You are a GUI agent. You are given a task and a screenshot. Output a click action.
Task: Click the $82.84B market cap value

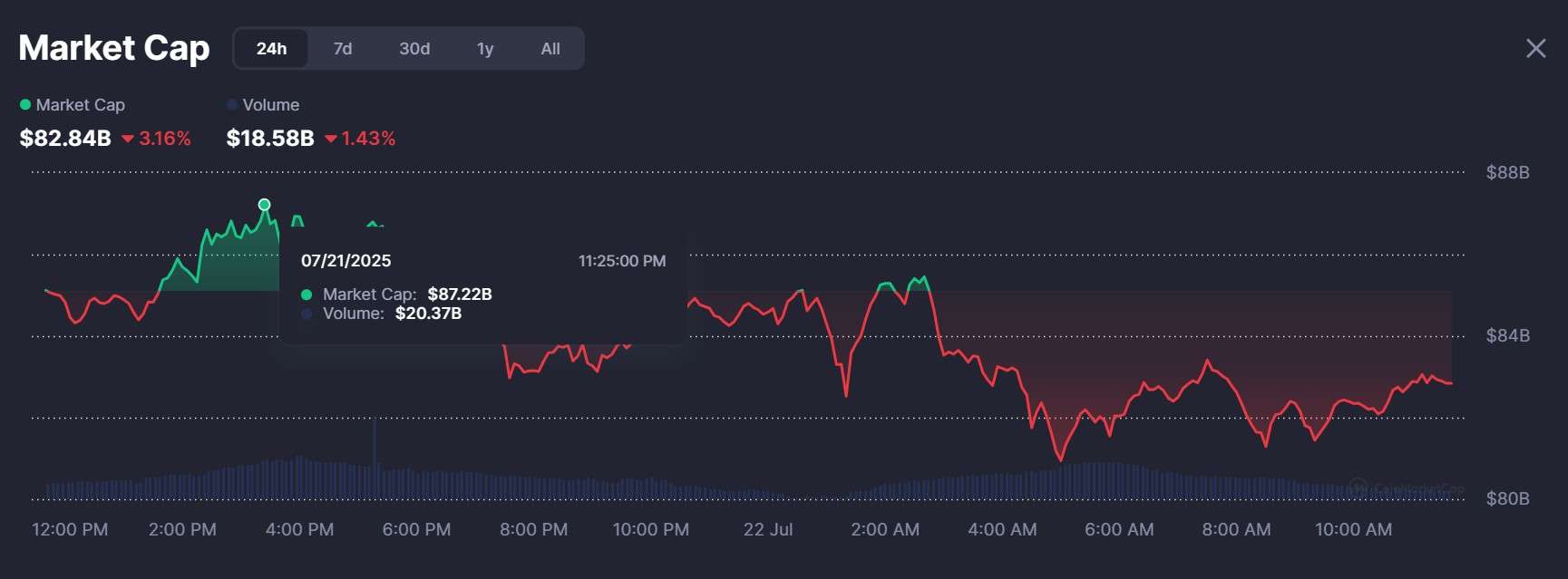coord(65,139)
